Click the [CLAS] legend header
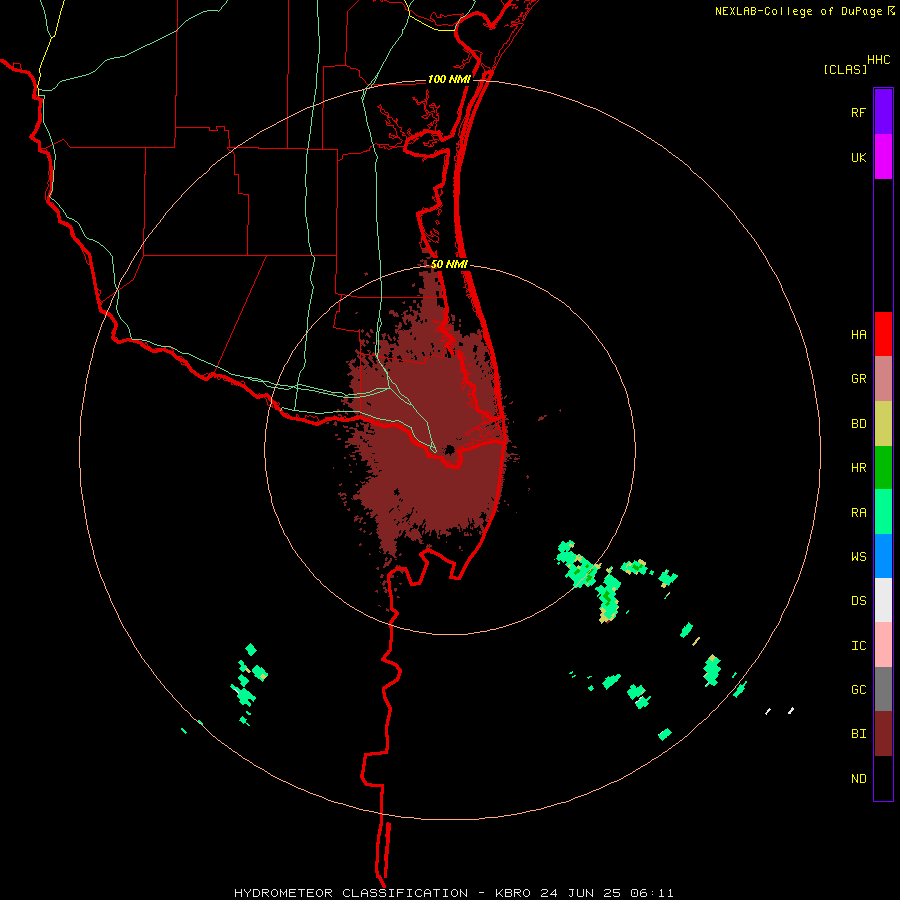The height and width of the screenshot is (900, 900). pos(845,69)
